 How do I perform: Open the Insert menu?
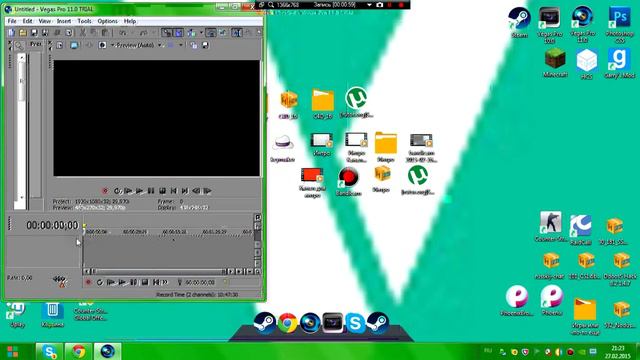point(64,21)
